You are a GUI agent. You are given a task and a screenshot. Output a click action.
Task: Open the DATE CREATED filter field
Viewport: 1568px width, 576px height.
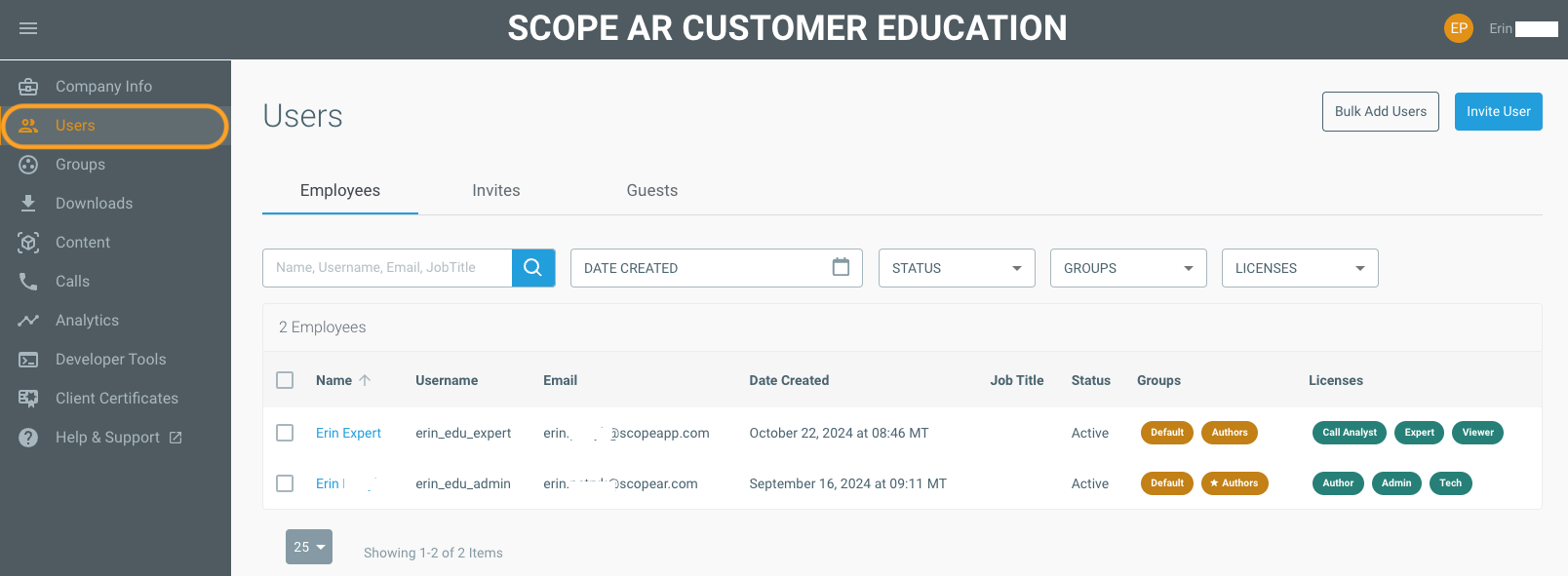pos(717,268)
